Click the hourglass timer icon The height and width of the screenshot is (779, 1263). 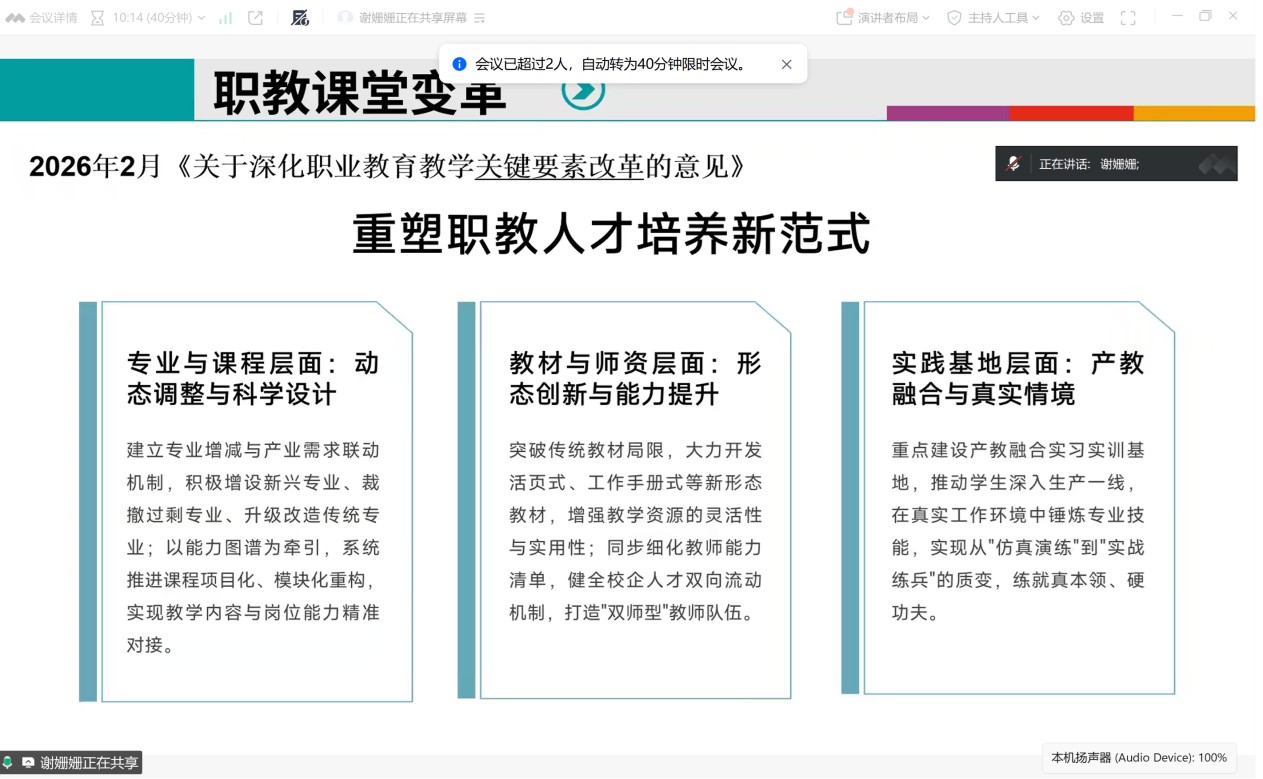pos(97,18)
